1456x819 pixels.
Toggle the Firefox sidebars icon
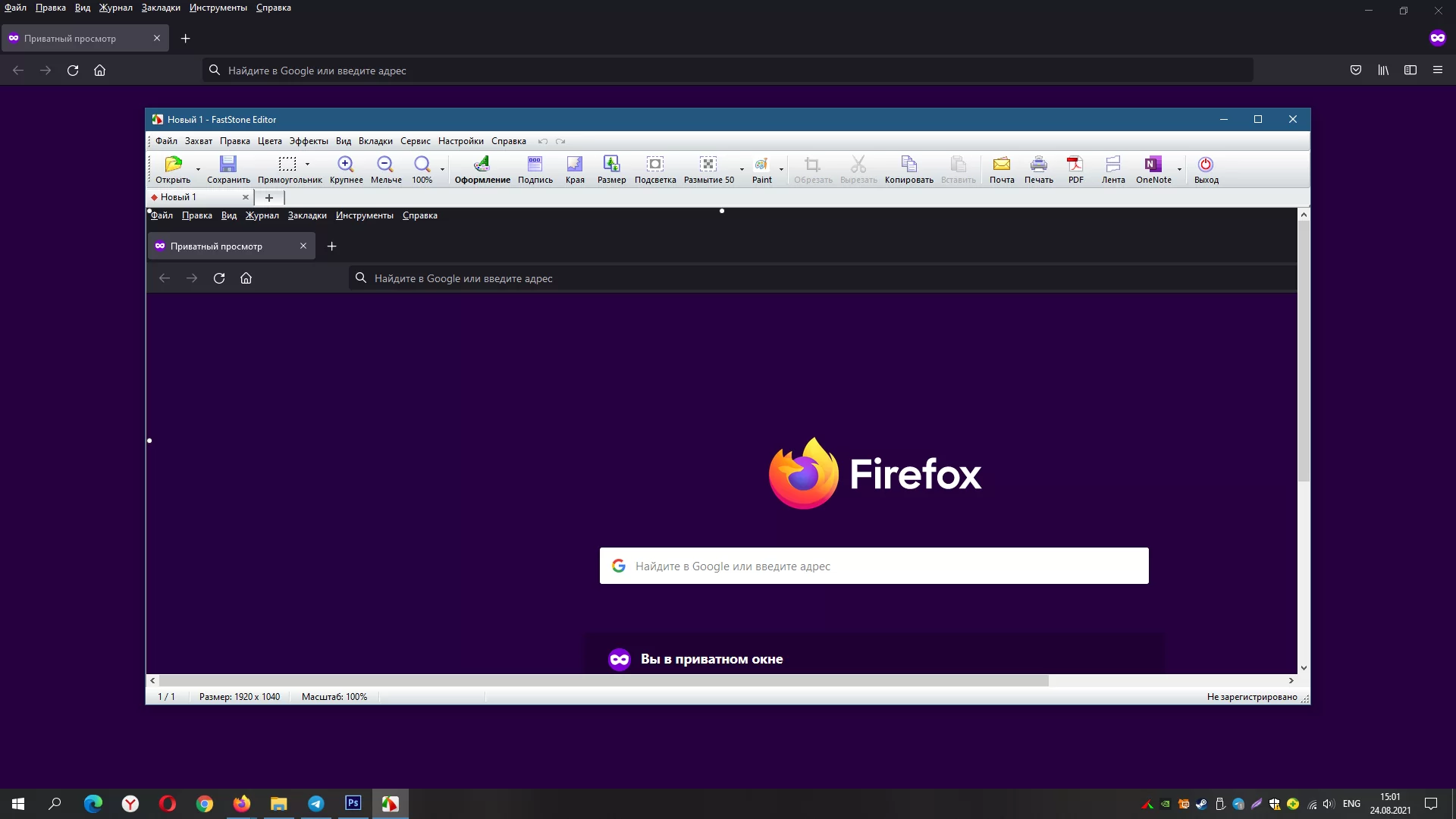coord(1410,70)
